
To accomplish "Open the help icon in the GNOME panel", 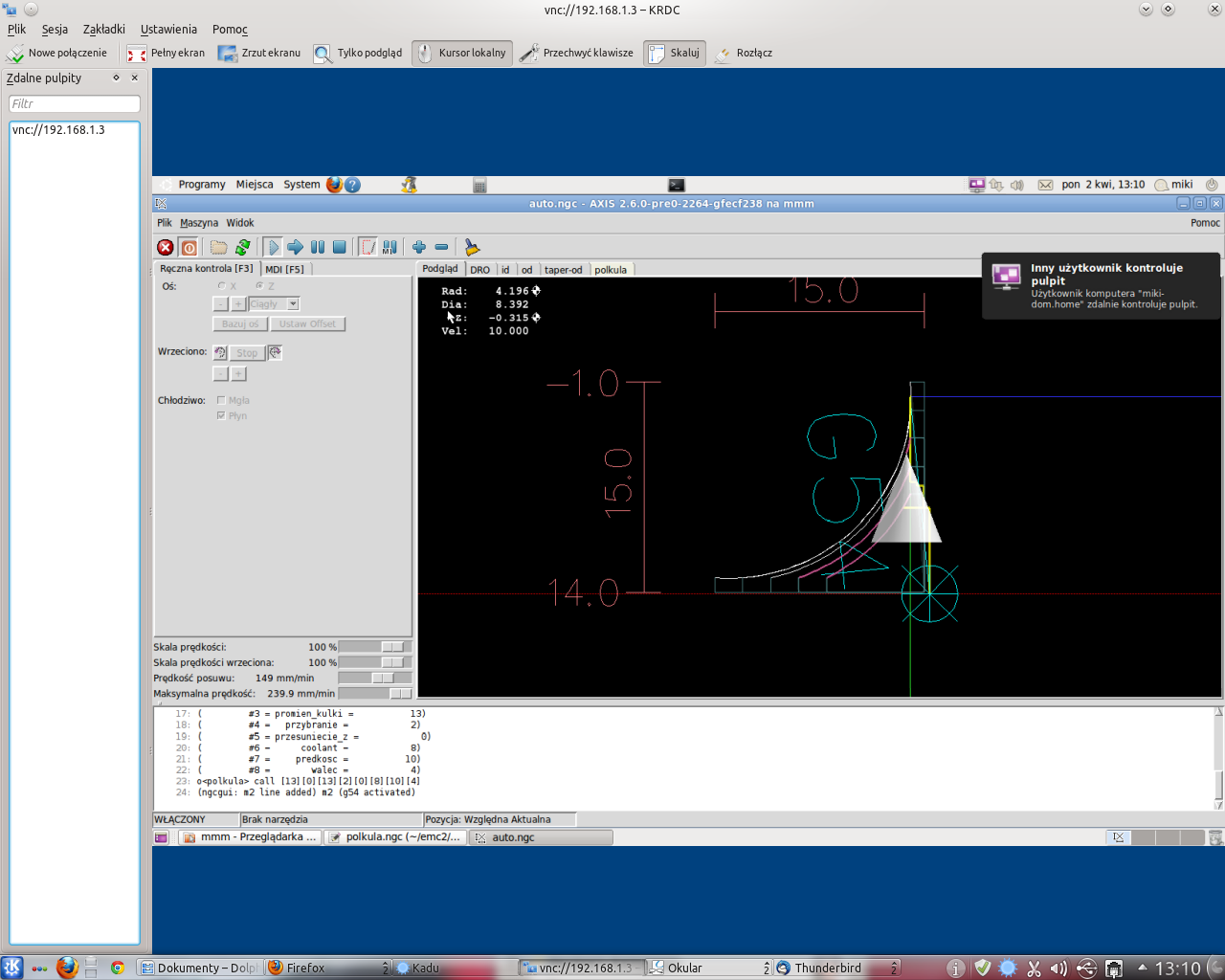I will (x=352, y=185).
